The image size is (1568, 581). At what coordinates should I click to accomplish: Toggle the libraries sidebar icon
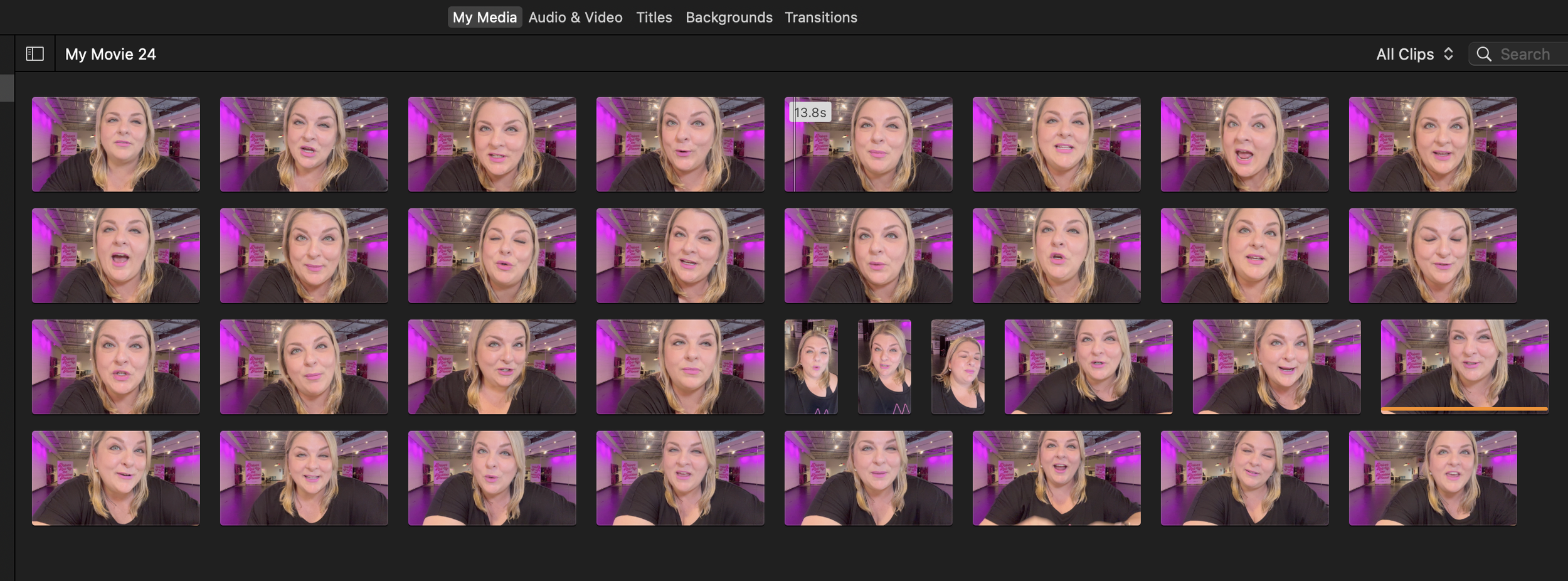click(35, 54)
